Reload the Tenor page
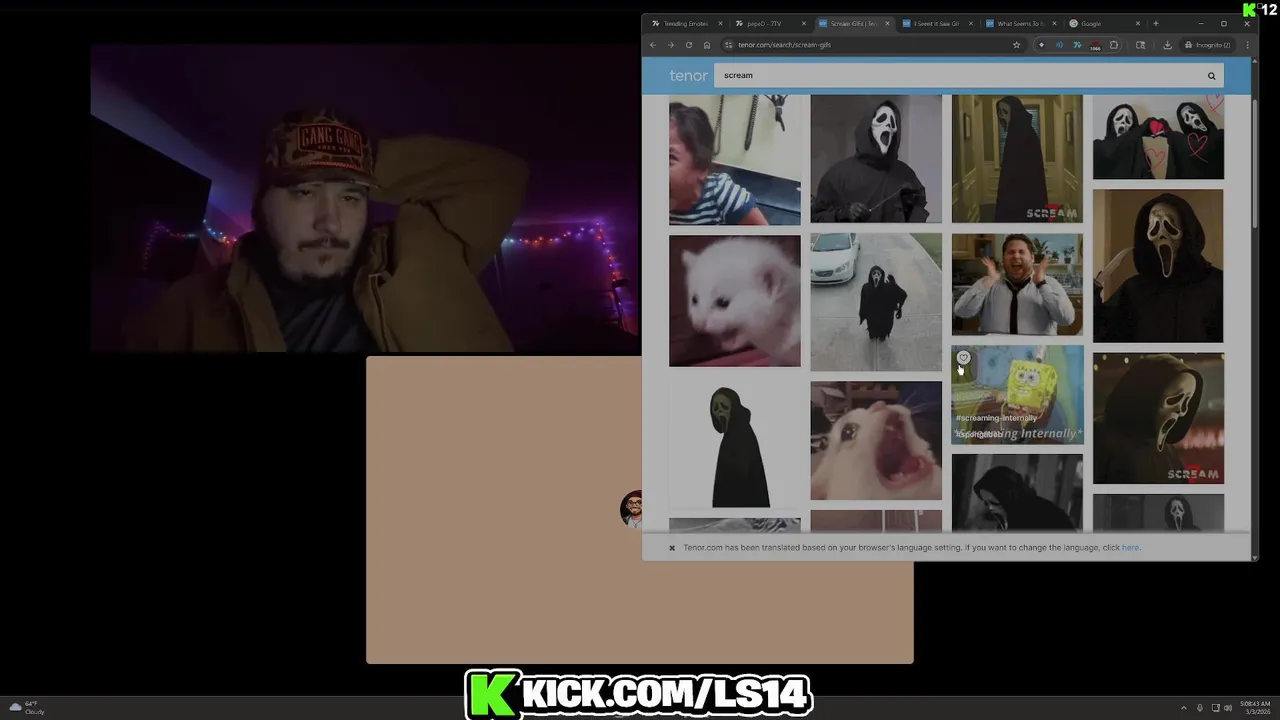Screen dimensions: 1280x720 pos(689,45)
